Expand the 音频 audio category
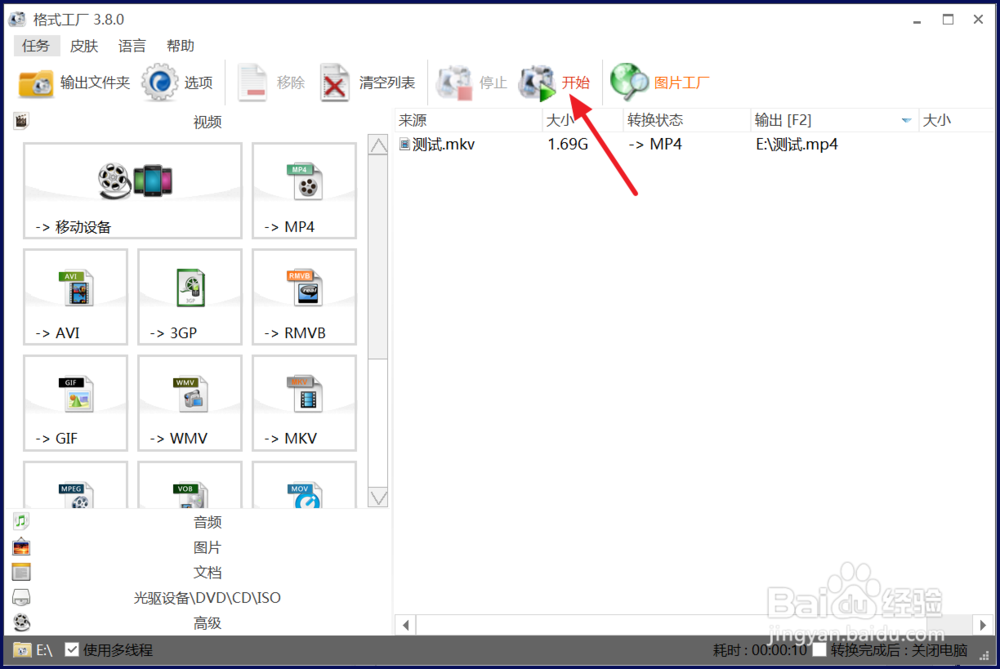 207,521
